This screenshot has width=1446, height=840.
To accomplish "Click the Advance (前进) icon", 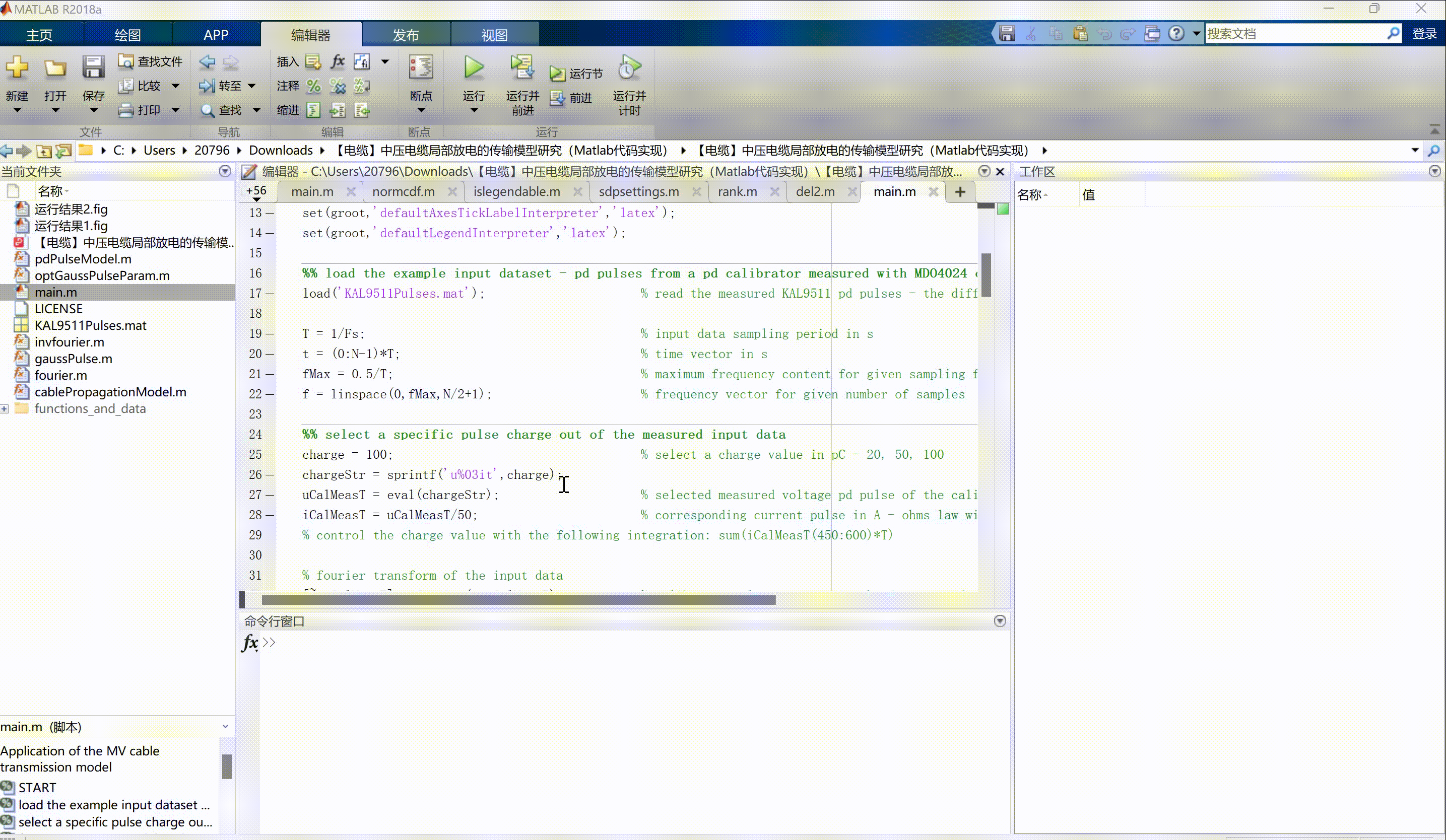I will pos(557,98).
